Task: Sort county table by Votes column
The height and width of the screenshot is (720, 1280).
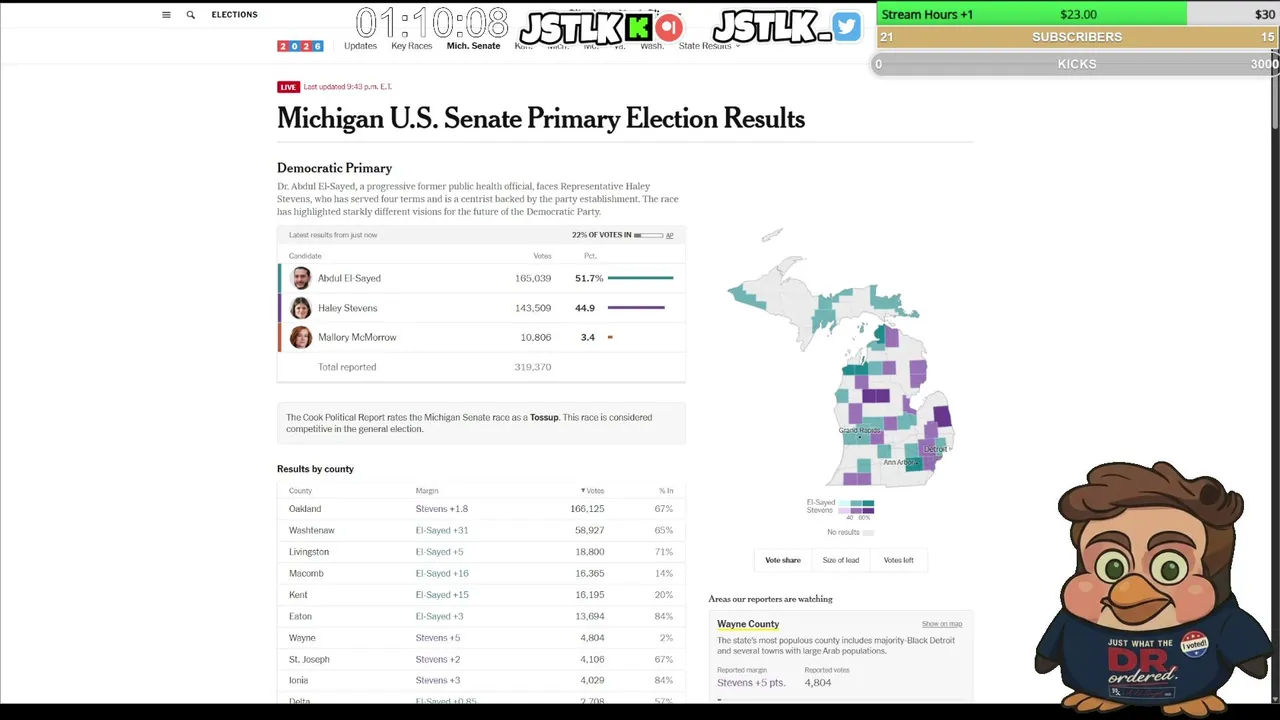Action: coord(592,491)
